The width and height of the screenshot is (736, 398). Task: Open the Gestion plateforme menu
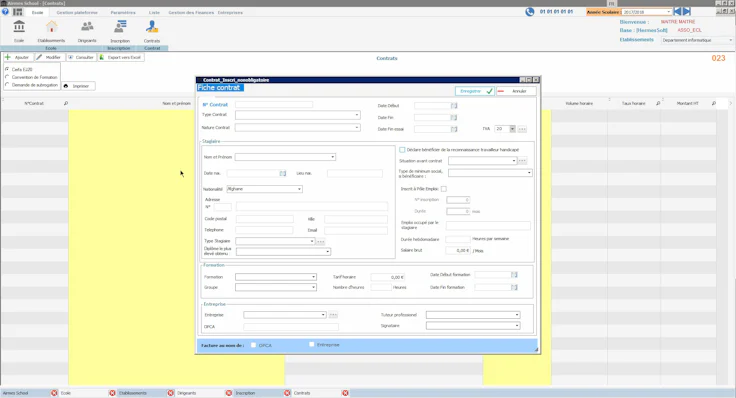77,13
